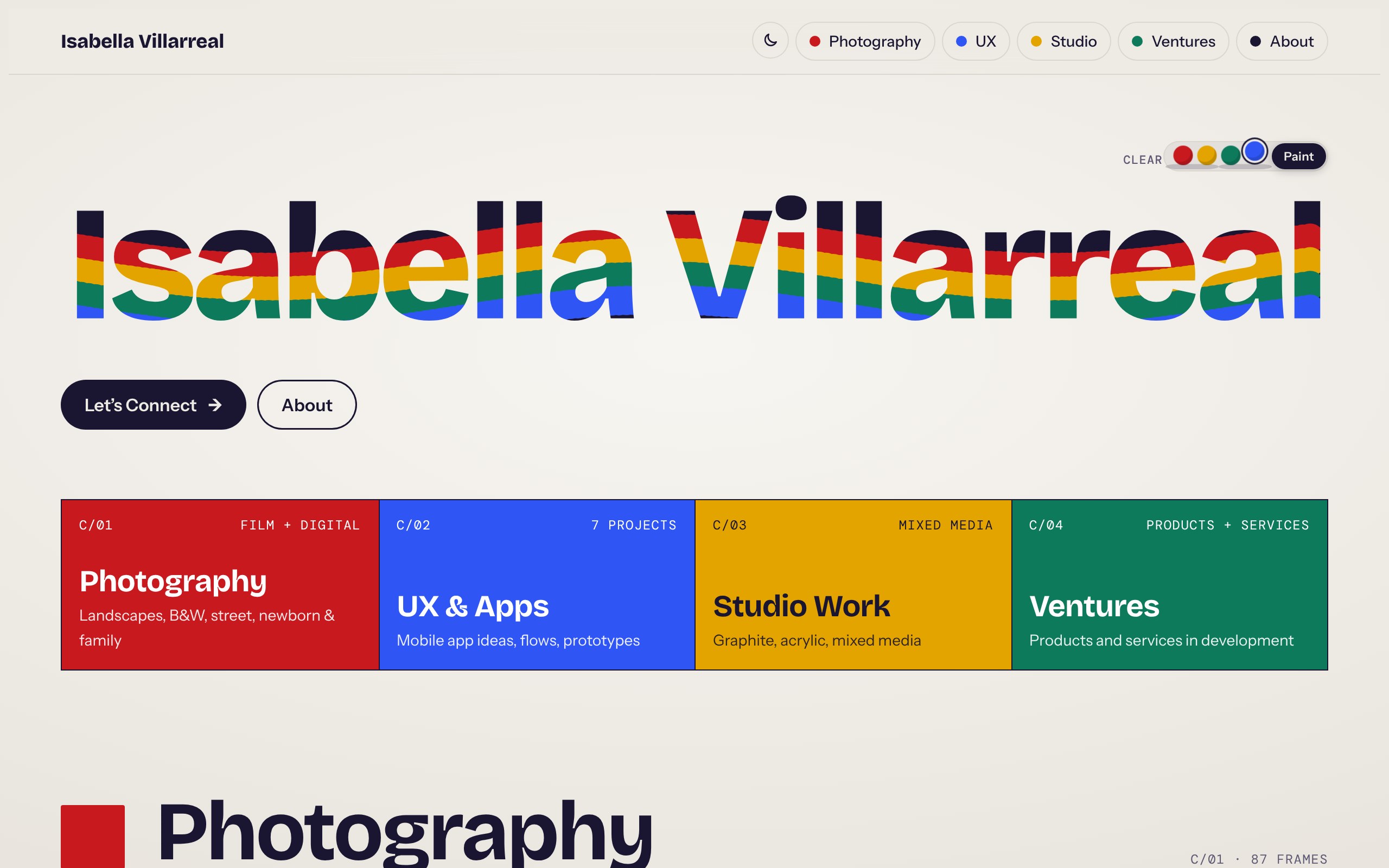Viewport: 1389px width, 868px height.
Task: Open Studio from the navigation bar
Action: pos(1063,41)
